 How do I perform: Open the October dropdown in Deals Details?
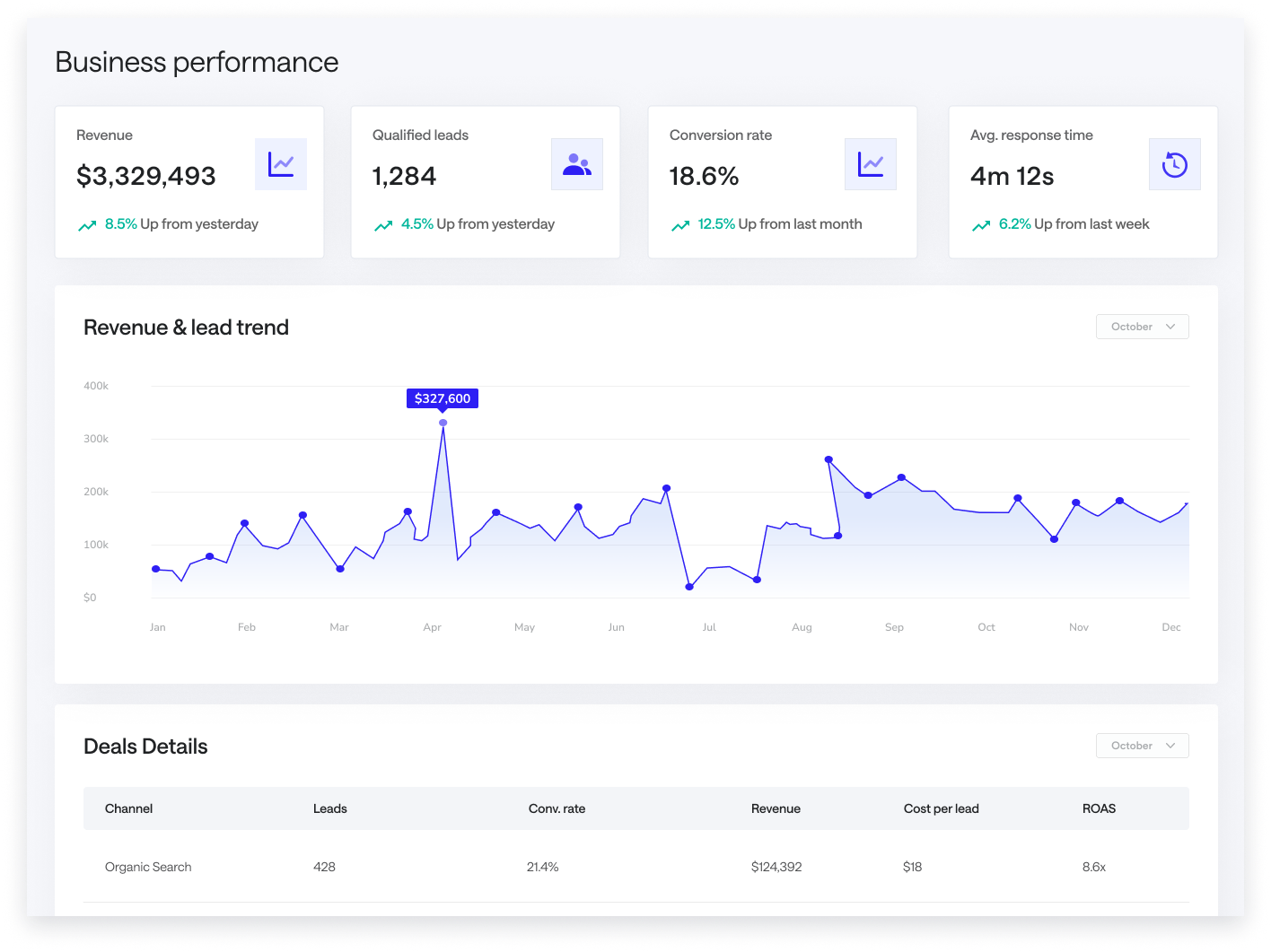pos(1143,746)
